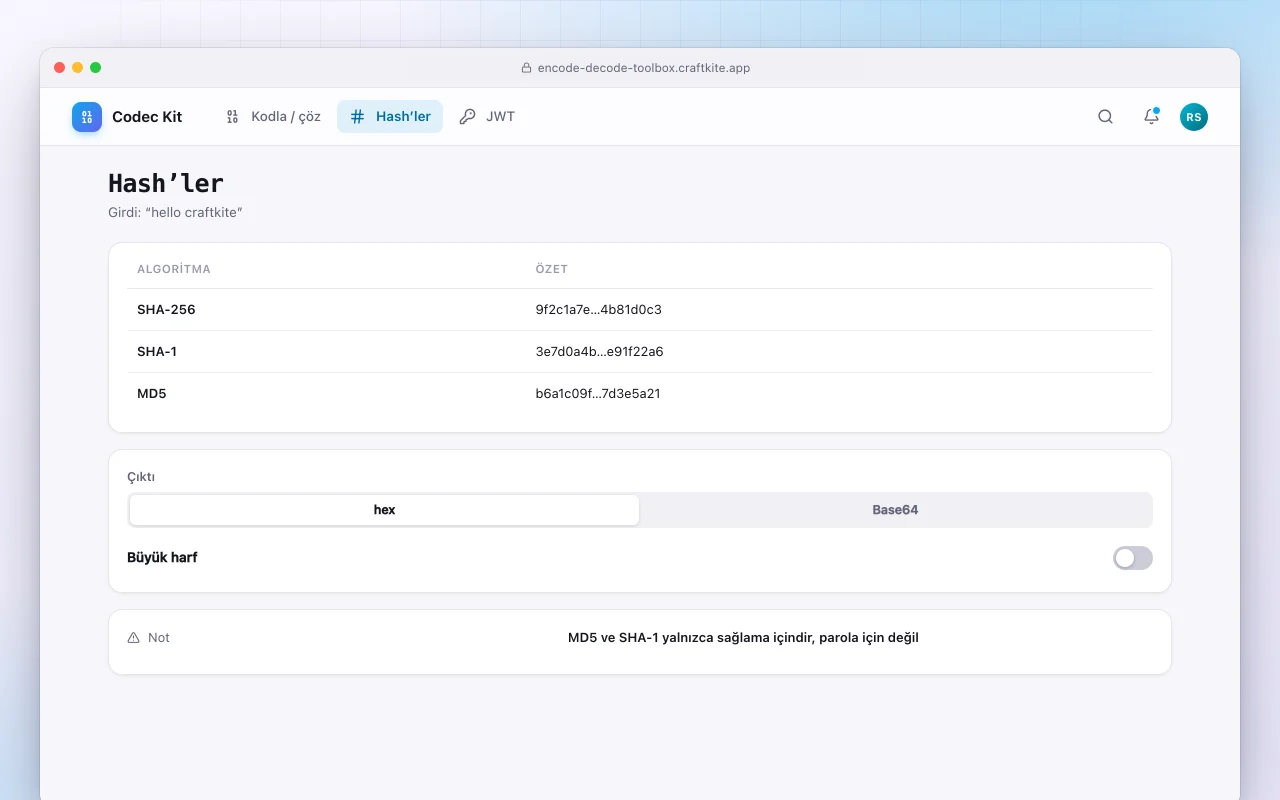Switch output format to Base64
This screenshot has width=1280, height=800.
coord(895,510)
